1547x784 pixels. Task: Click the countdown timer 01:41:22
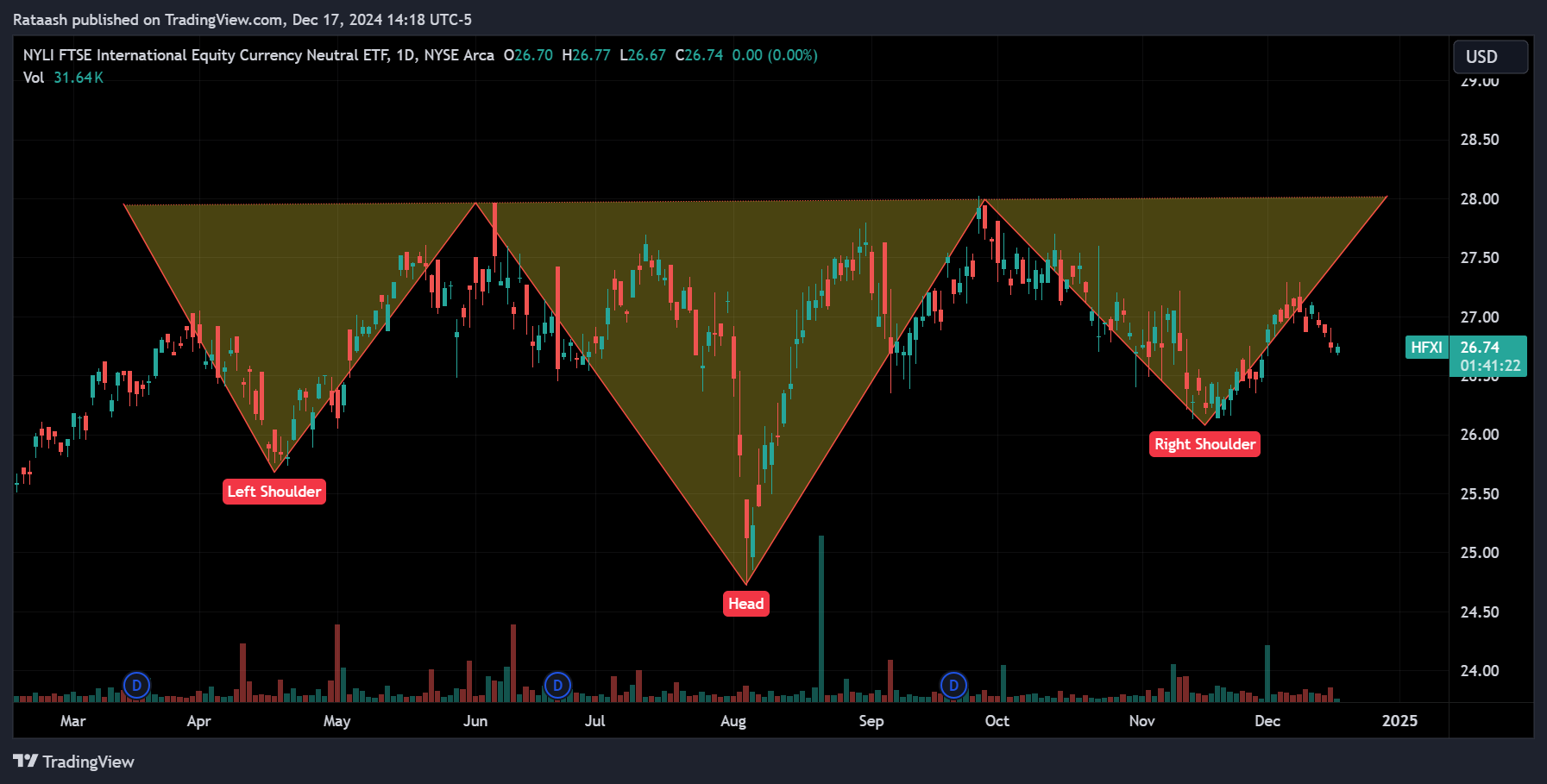pos(1490,366)
